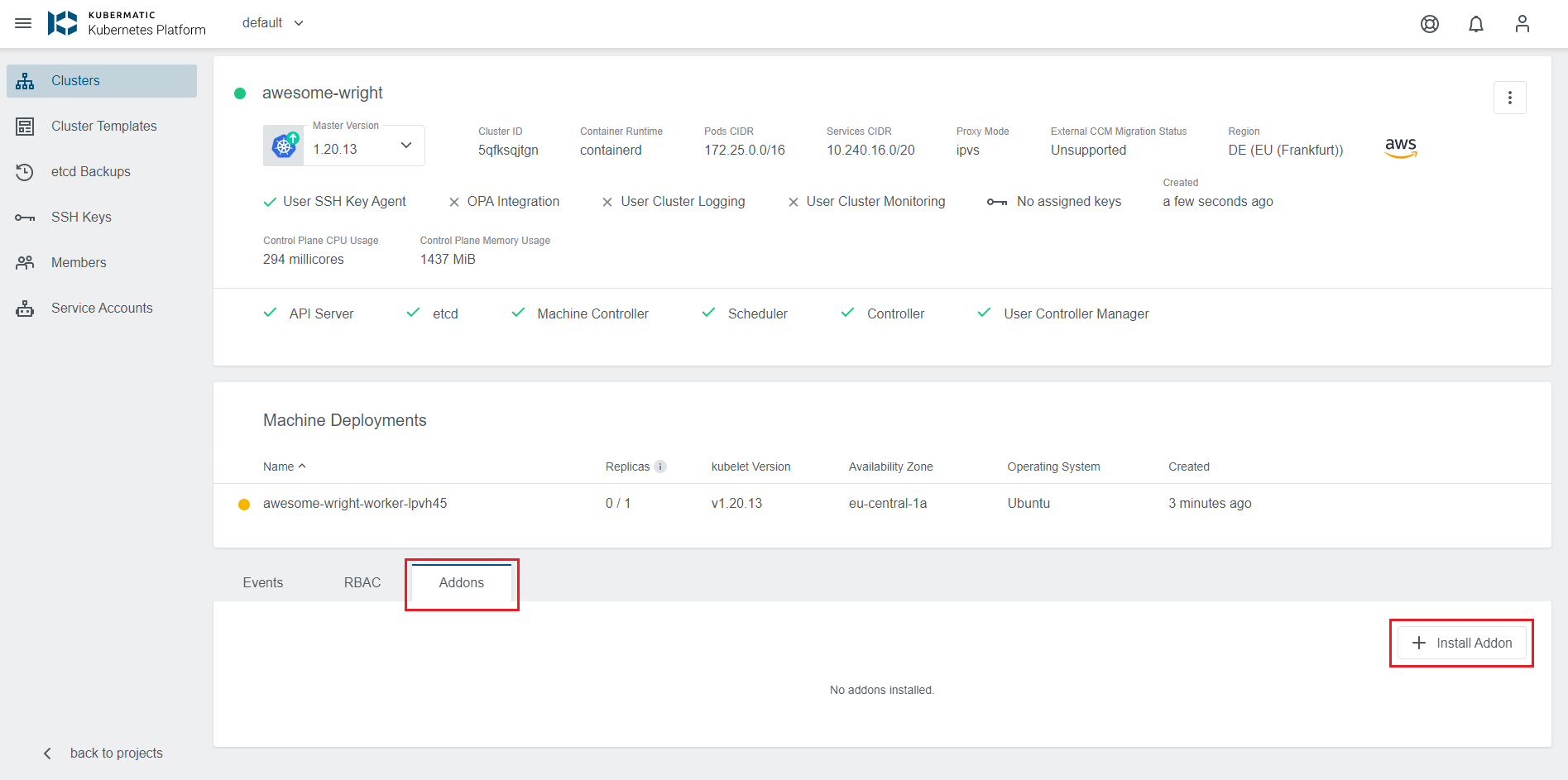Open SSH Keys in the sidebar

point(102,218)
